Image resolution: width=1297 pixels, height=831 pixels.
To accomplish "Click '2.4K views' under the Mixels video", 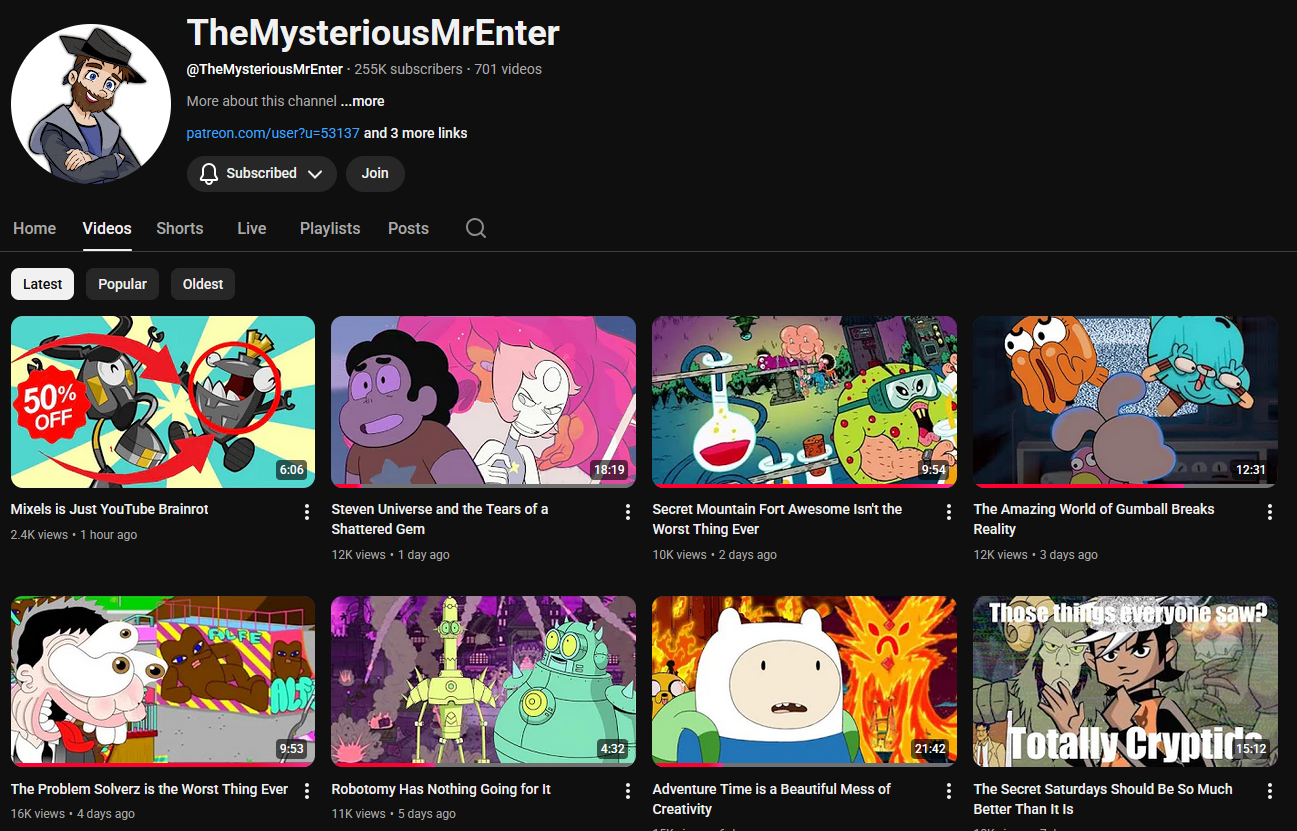I will click(39, 535).
